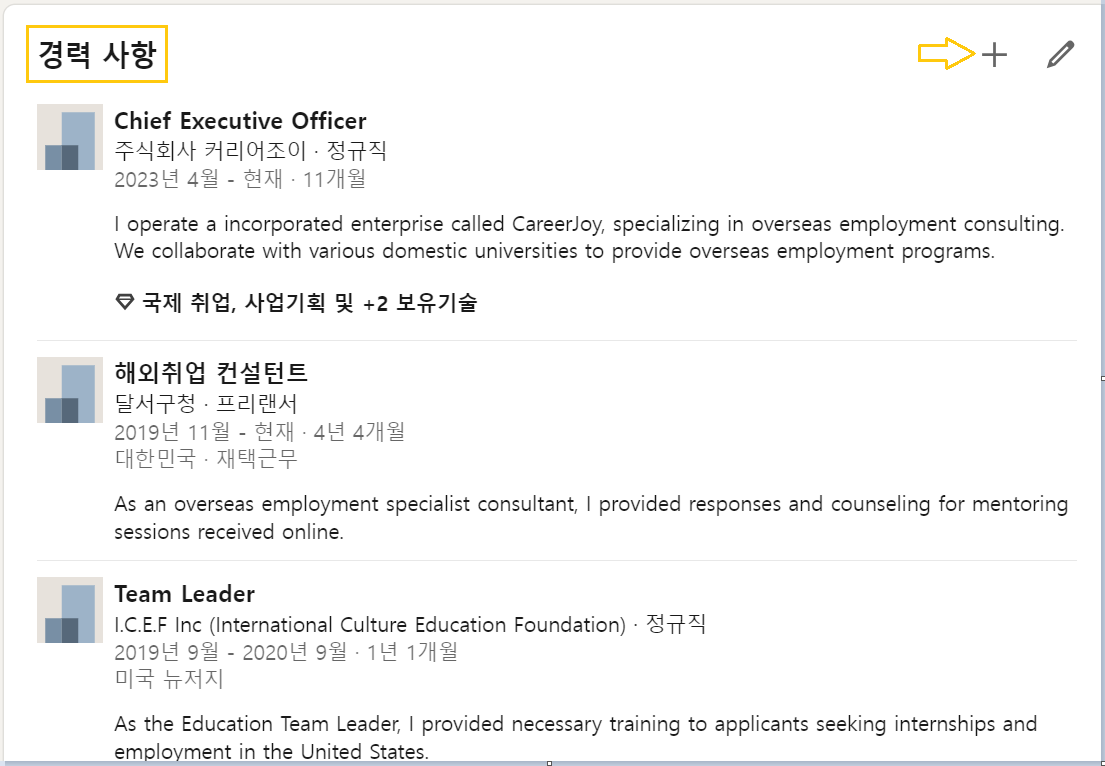Open the Chief Executive Officer position
1105x766 pixels.
[240, 120]
